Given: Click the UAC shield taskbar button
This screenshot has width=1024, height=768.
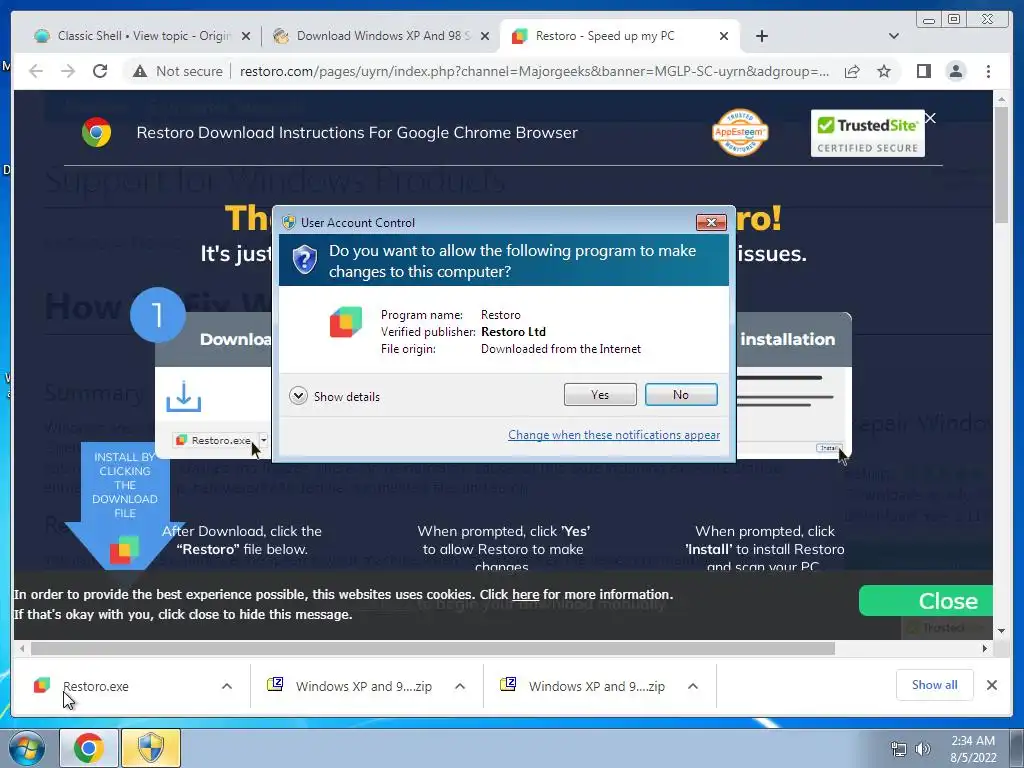Looking at the screenshot, I should coord(150,748).
